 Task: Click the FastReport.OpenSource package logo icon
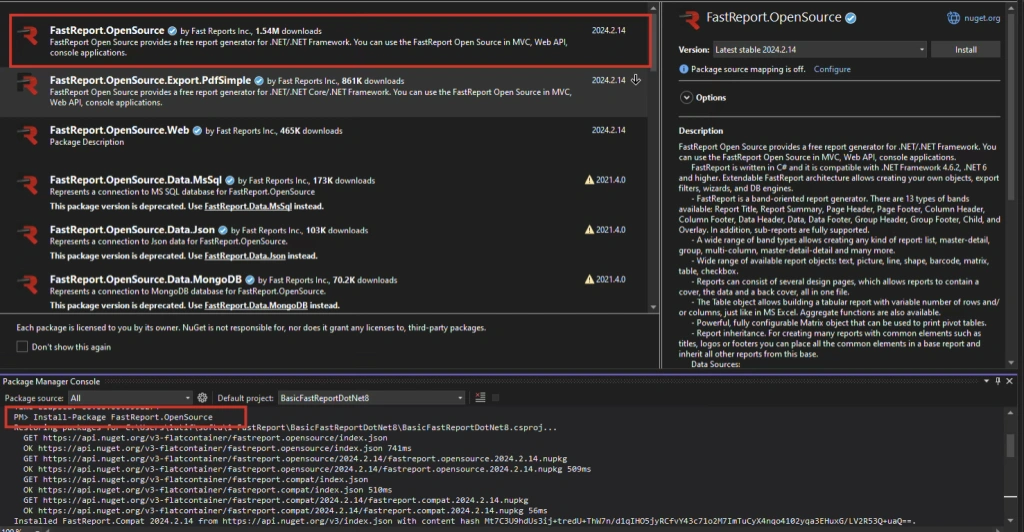28,35
